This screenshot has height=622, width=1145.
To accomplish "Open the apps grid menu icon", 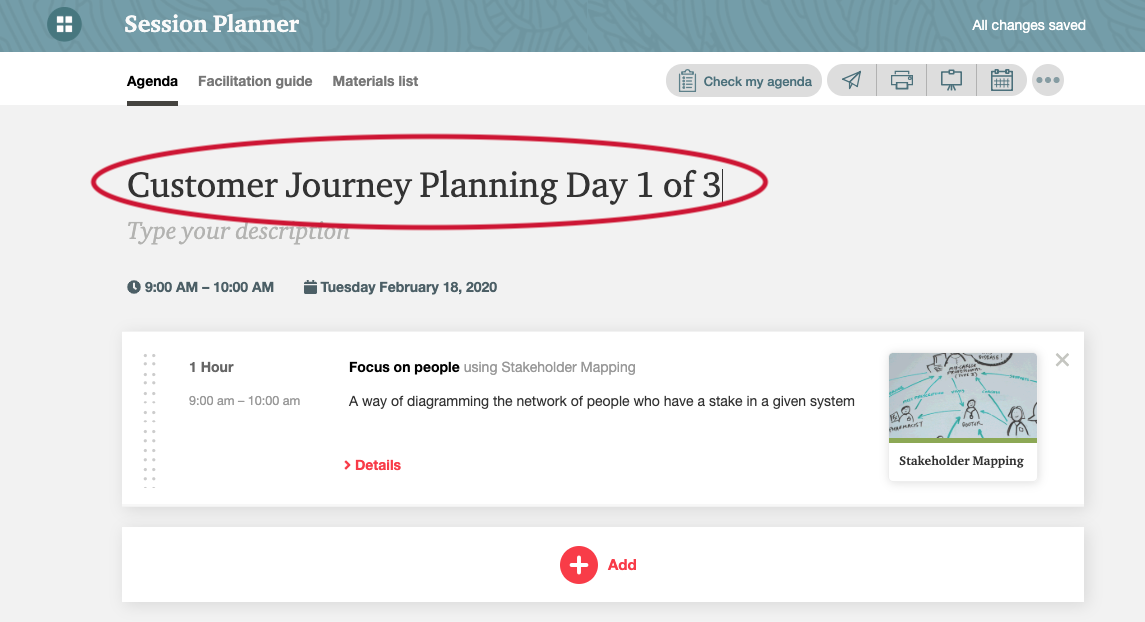I will point(64,24).
